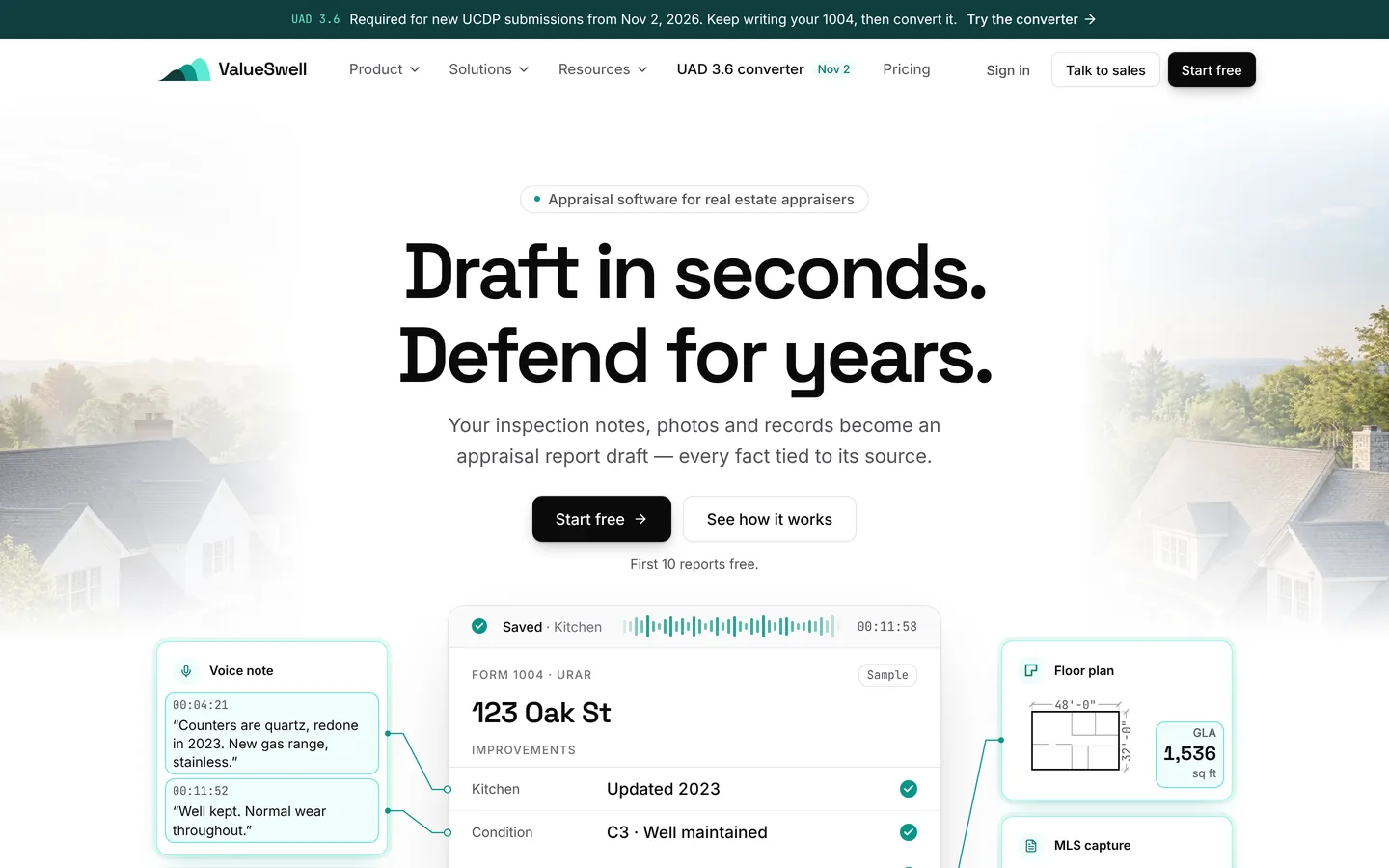Image resolution: width=1389 pixels, height=868 pixels.
Task: Open the Pricing page
Action: click(907, 69)
